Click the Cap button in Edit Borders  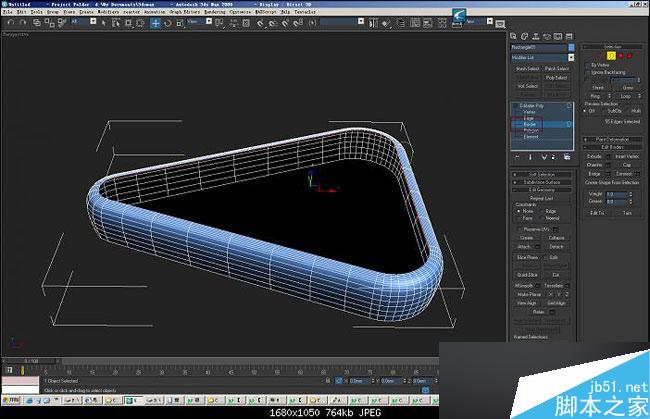[627, 164]
